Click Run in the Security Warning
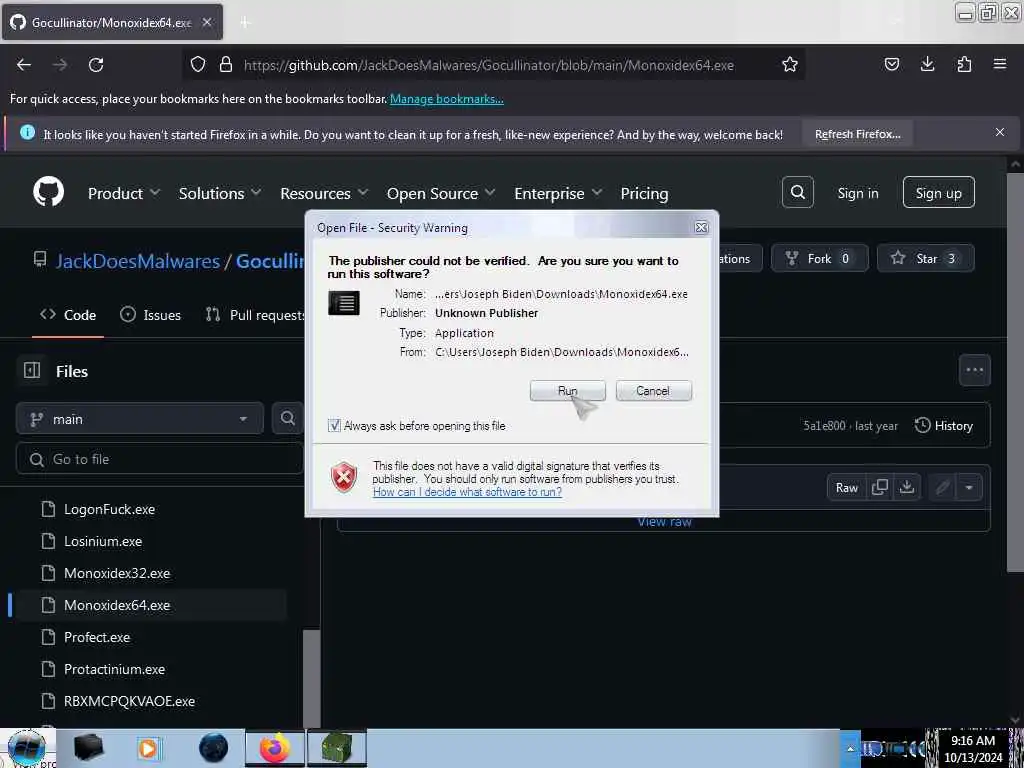The width and height of the screenshot is (1024, 768). pos(568,391)
